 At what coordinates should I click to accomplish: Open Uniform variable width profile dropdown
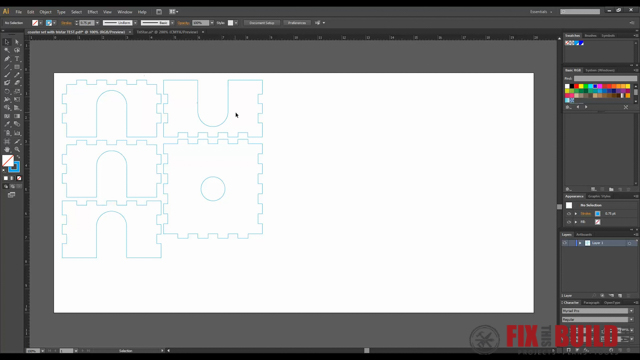tap(136, 23)
